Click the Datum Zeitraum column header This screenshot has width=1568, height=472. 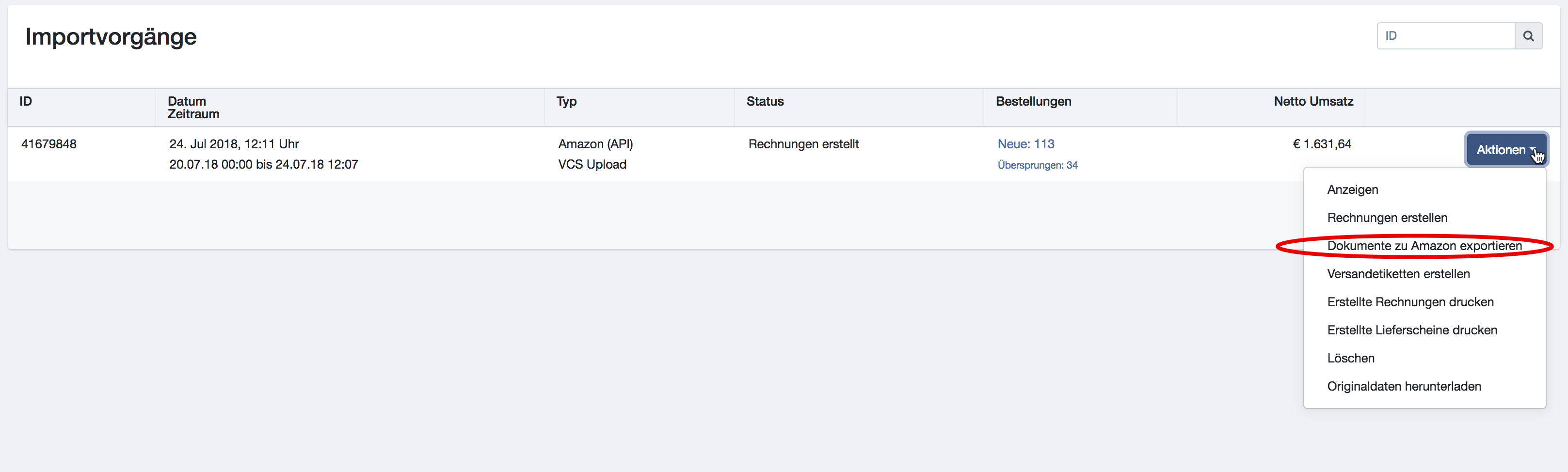193,108
